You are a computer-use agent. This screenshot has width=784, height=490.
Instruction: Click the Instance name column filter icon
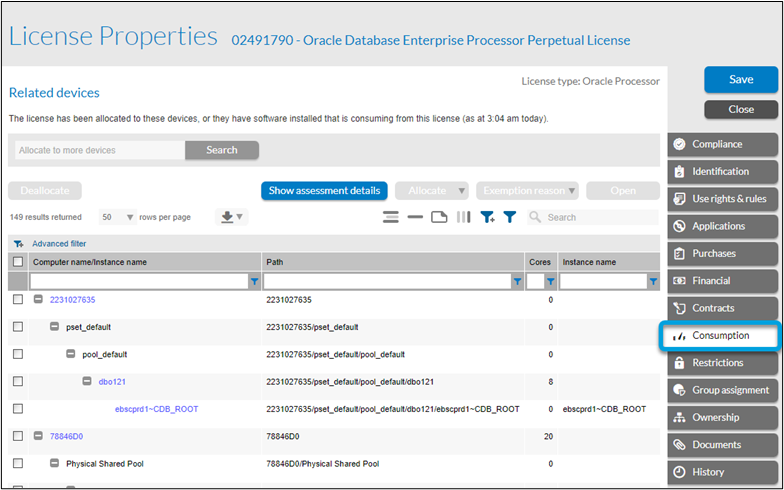coord(653,282)
